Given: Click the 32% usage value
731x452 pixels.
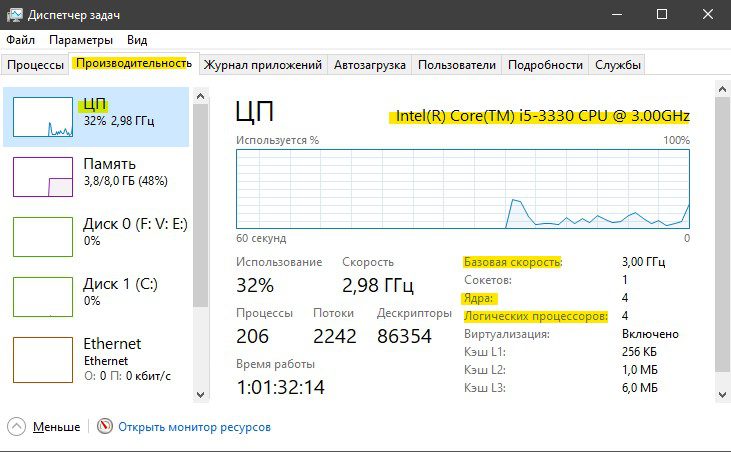Looking at the screenshot, I should [255, 285].
